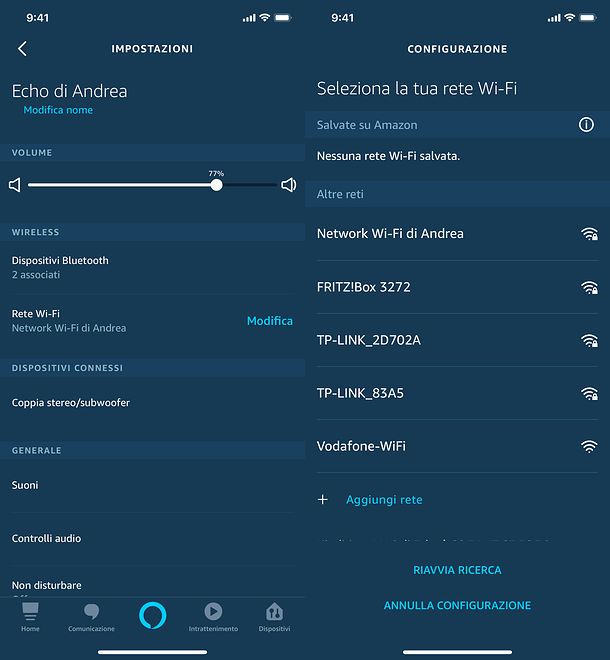Open Controlli audio settings
Screen dimensions: 610x660
152,538
